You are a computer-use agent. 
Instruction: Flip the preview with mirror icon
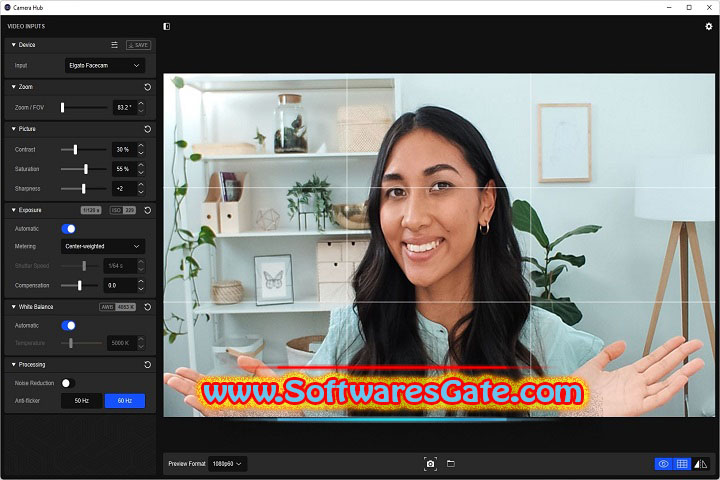tap(700, 464)
